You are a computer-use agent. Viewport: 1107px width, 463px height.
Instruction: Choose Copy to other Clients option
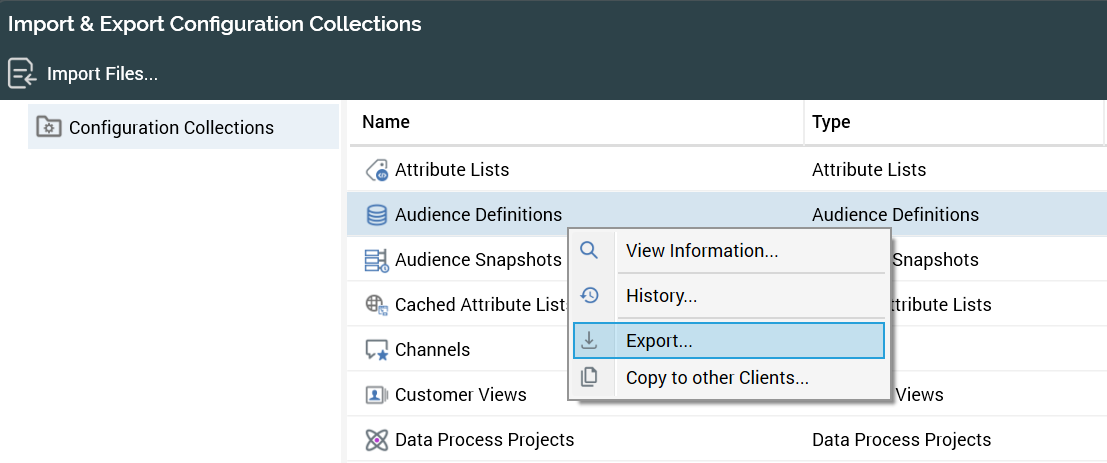tap(716, 378)
